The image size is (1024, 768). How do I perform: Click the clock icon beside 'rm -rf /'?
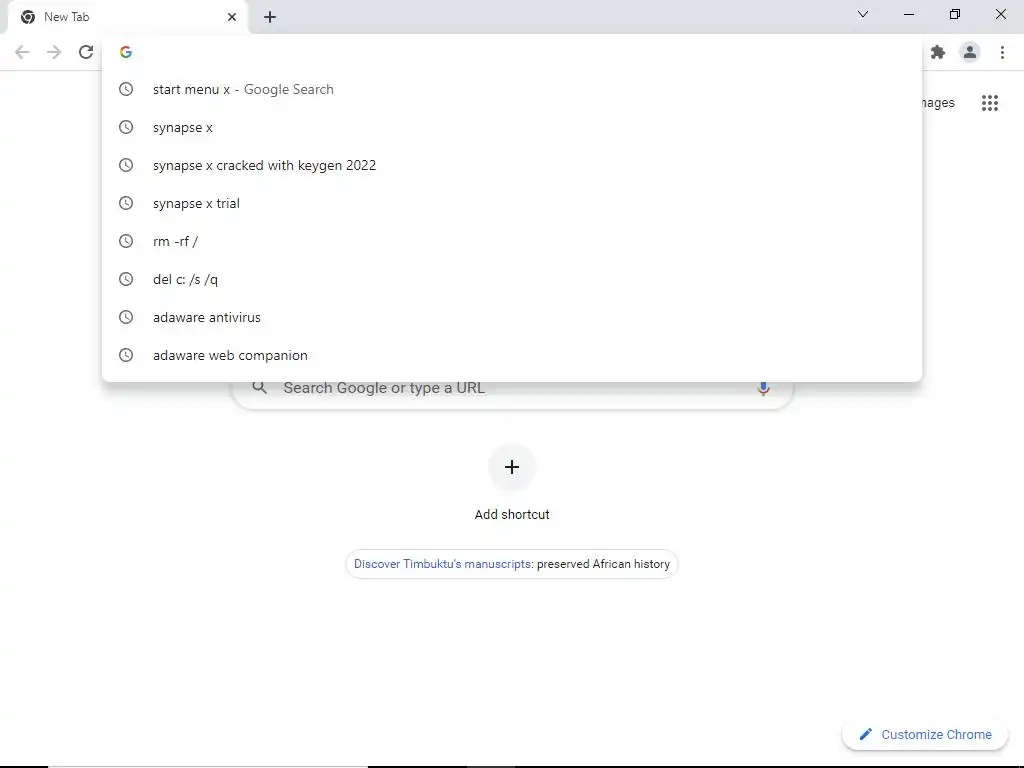pyautogui.click(x=126, y=241)
